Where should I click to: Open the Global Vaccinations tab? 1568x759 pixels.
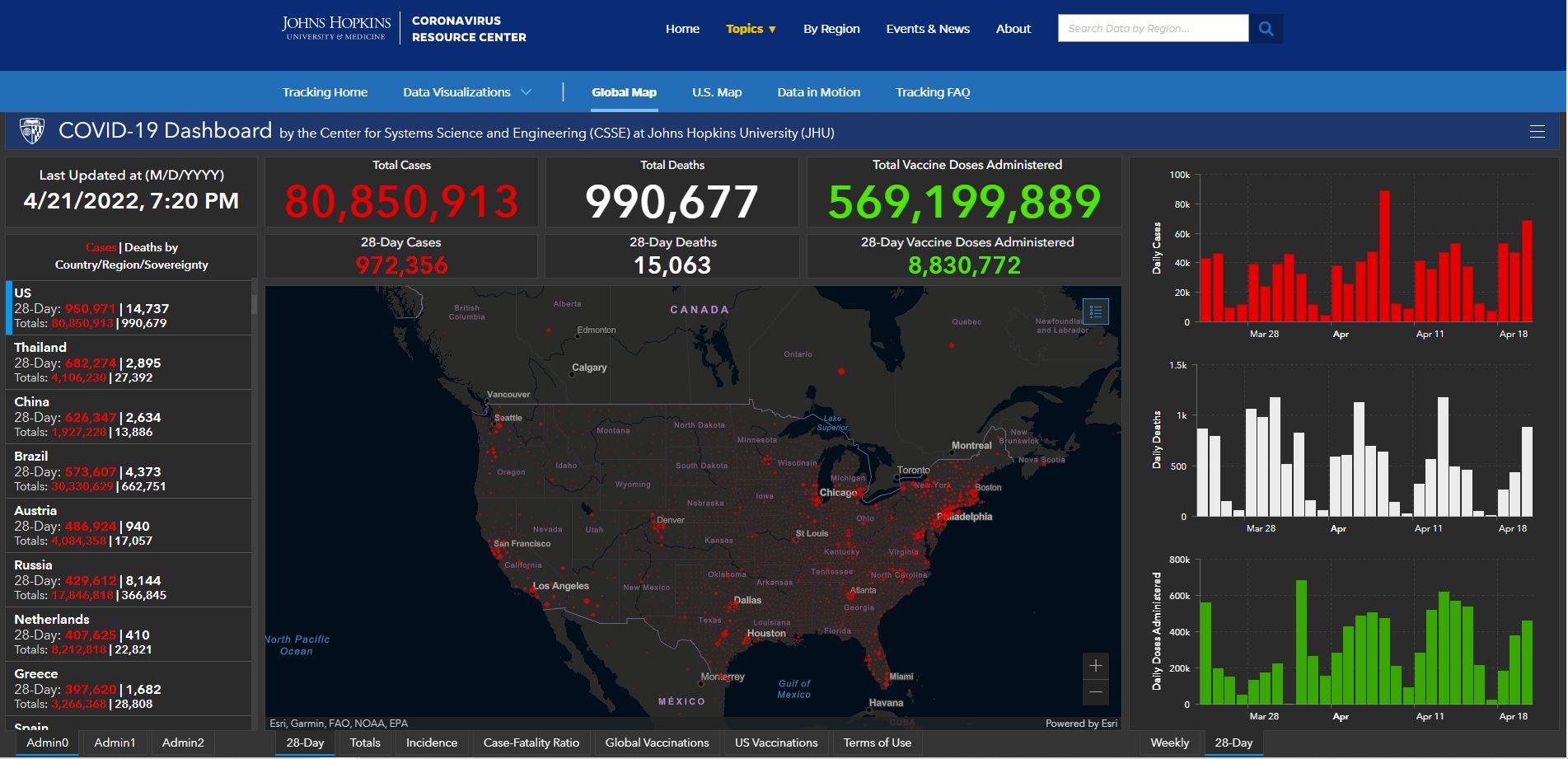(x=657, y=743)
